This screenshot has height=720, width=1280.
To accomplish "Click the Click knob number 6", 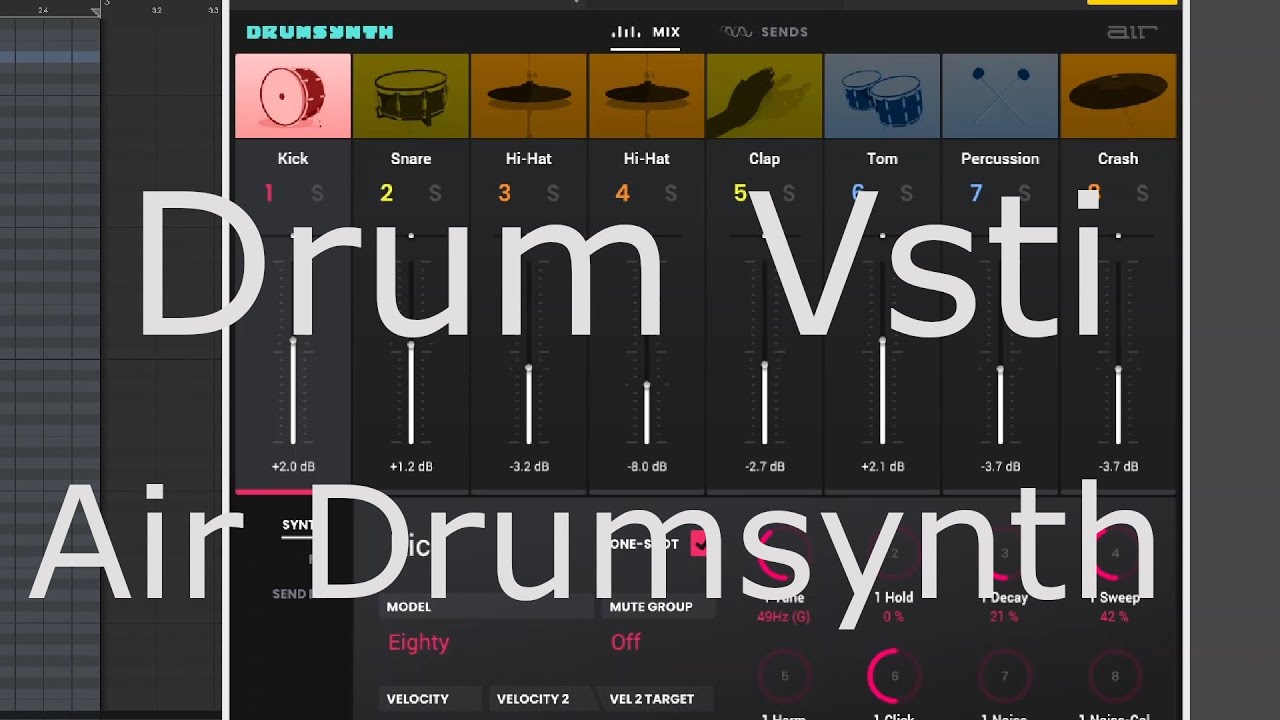I will (894, 676).
